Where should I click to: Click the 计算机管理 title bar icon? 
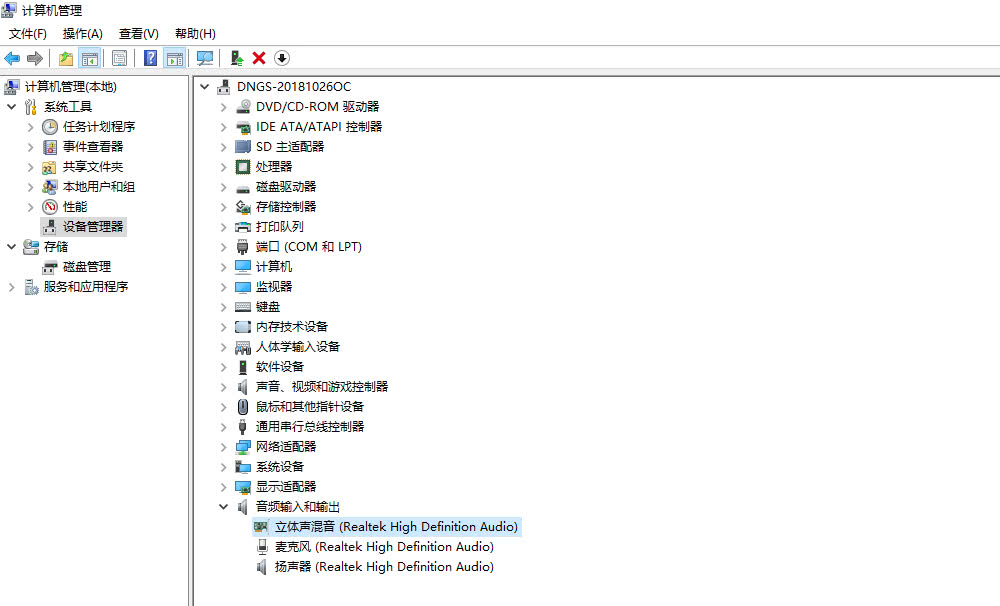pos(9,10)
